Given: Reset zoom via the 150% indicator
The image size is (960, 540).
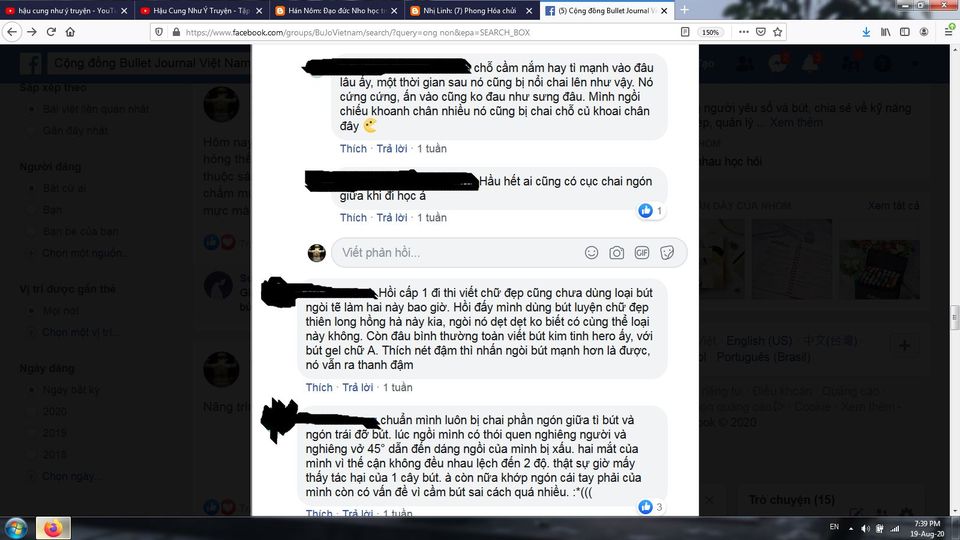Looking at the screenshot, I should click(710, 32).
